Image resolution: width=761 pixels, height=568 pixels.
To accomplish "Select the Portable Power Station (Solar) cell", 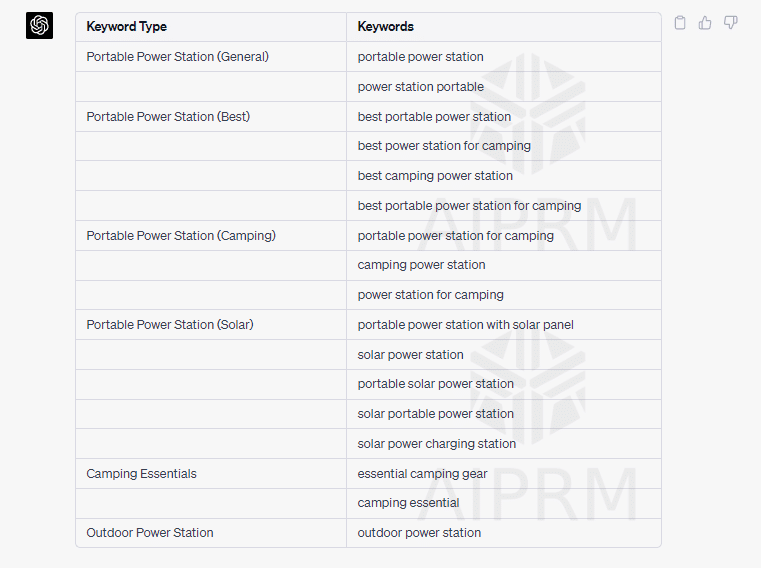I will click(x=170, y=325).
